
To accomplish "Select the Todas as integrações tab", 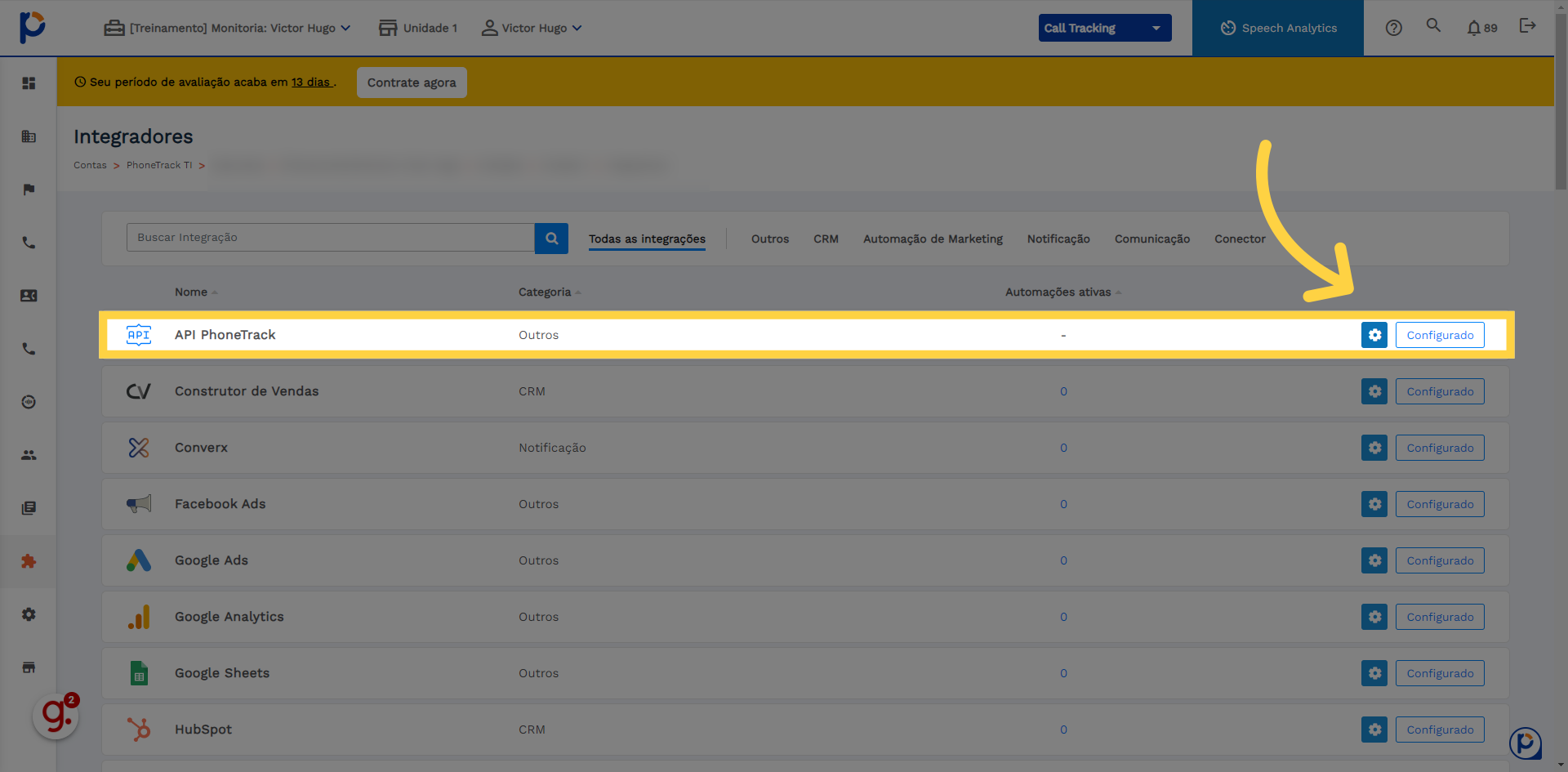I will click(x=647, y=239).
